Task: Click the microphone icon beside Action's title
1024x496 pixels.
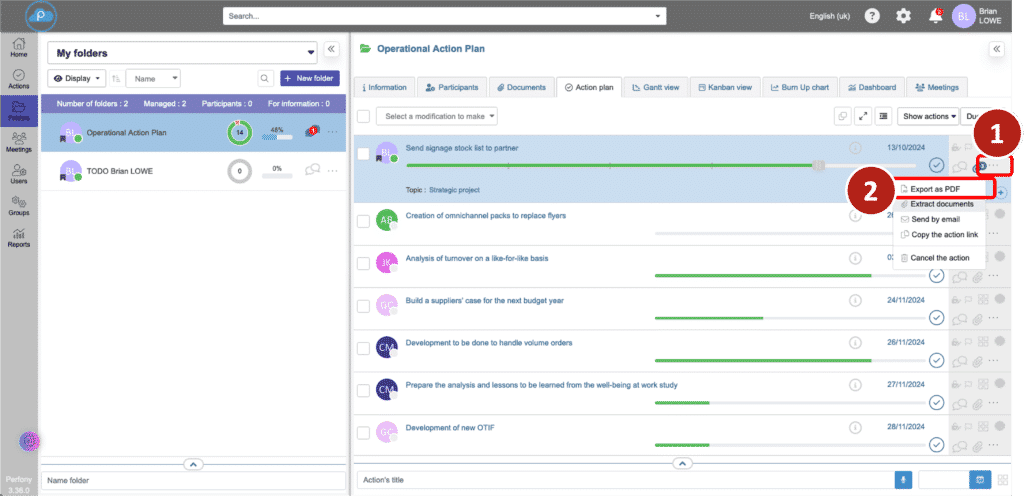Action: [904, 480]
